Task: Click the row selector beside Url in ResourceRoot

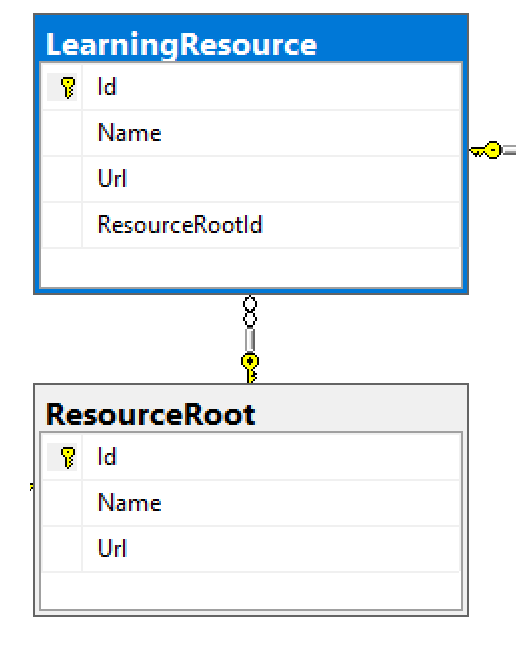Action: [x=62, y=549]
